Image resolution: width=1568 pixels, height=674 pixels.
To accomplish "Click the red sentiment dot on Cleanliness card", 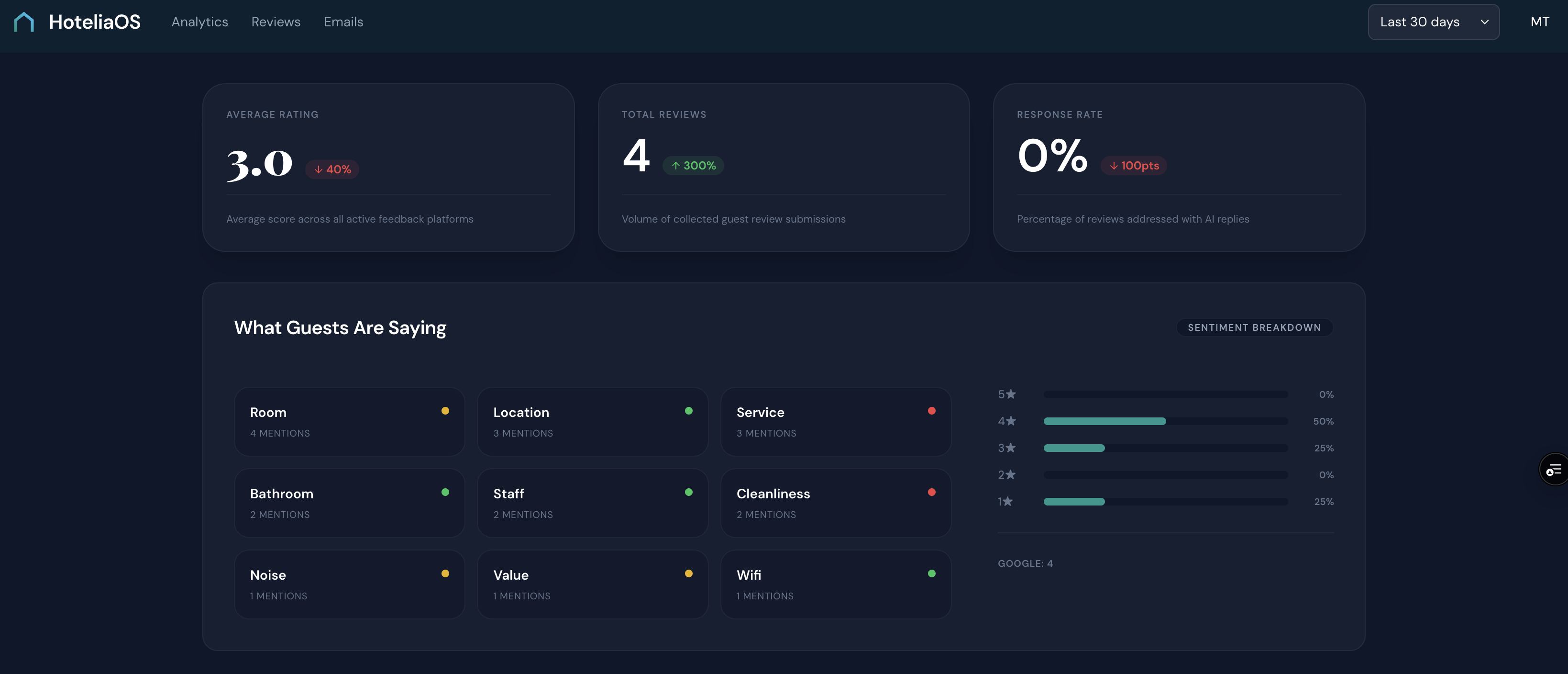I will (931, 493).
